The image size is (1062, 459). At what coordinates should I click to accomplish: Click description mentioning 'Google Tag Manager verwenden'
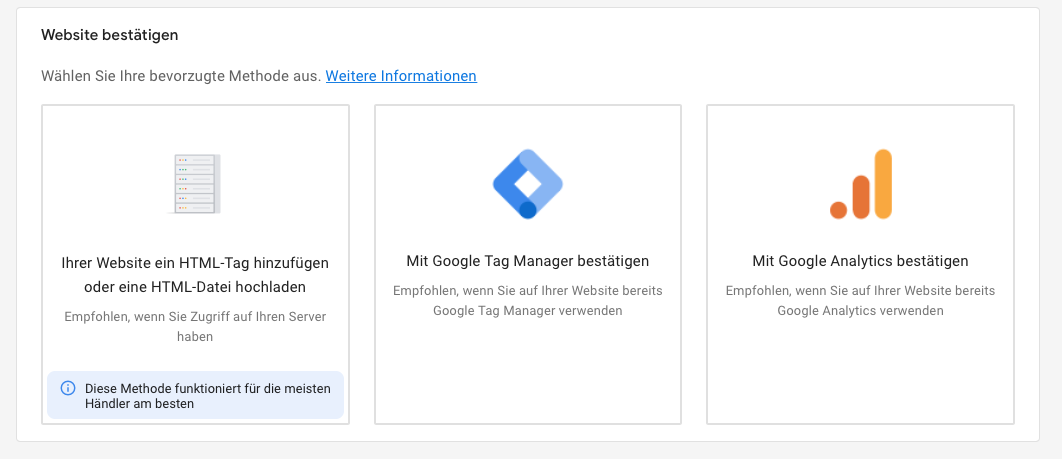click(528, 301)
